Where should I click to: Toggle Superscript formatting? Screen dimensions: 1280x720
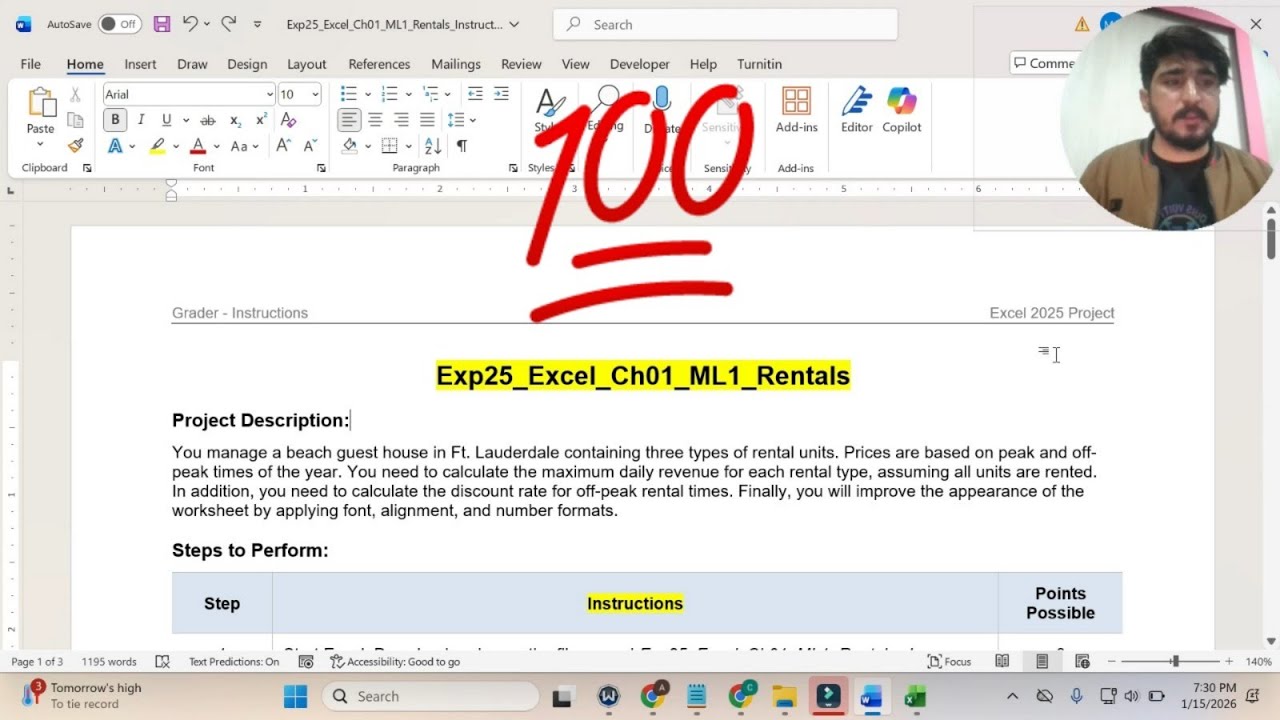pyautogui.click(x=261, y=120)
